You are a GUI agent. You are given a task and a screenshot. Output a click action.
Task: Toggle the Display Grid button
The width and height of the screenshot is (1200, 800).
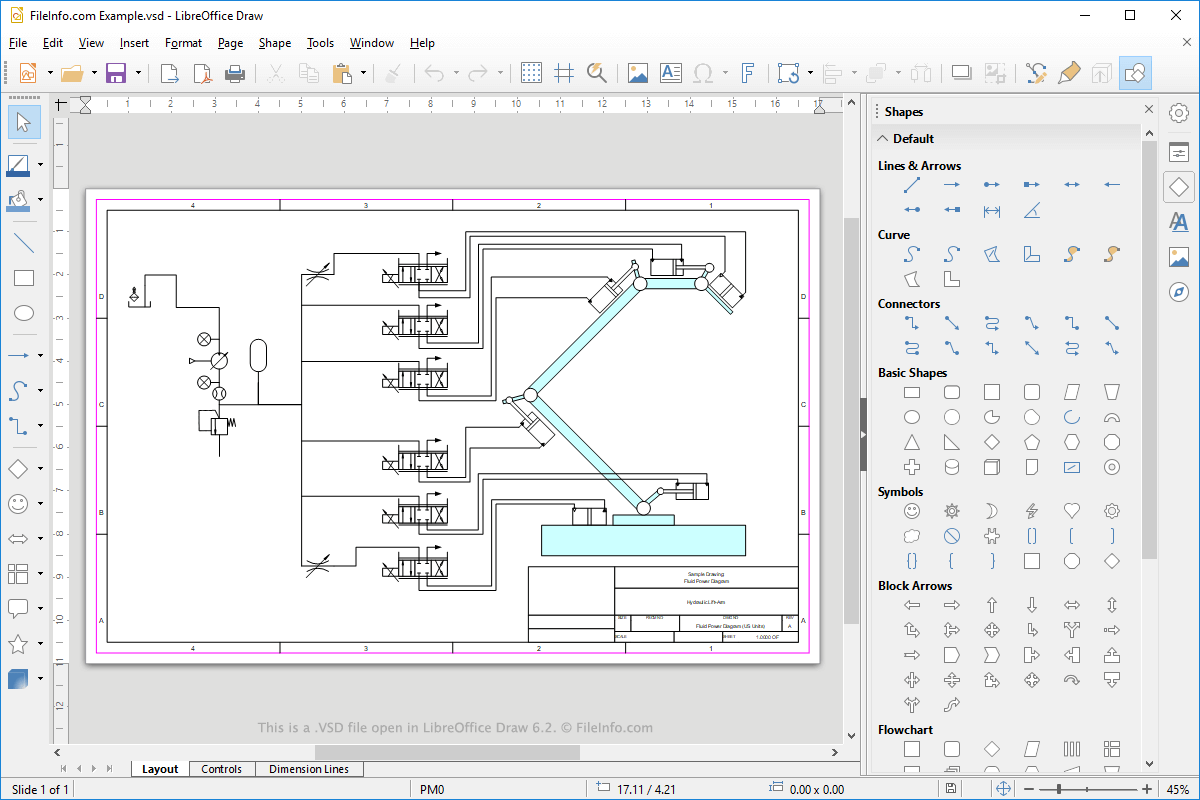(x=532, y=73)
